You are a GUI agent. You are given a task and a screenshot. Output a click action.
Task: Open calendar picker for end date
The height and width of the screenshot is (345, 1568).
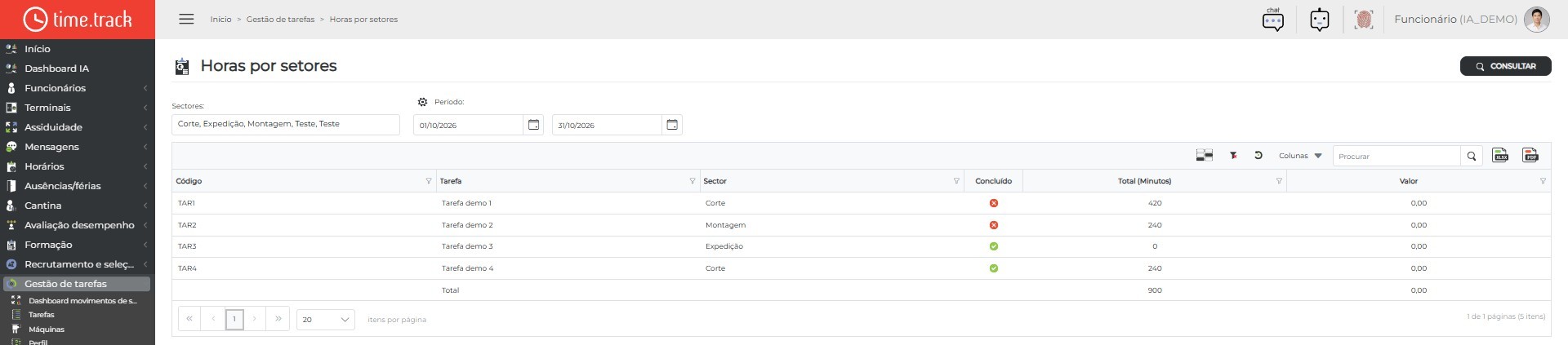(672, 125)
